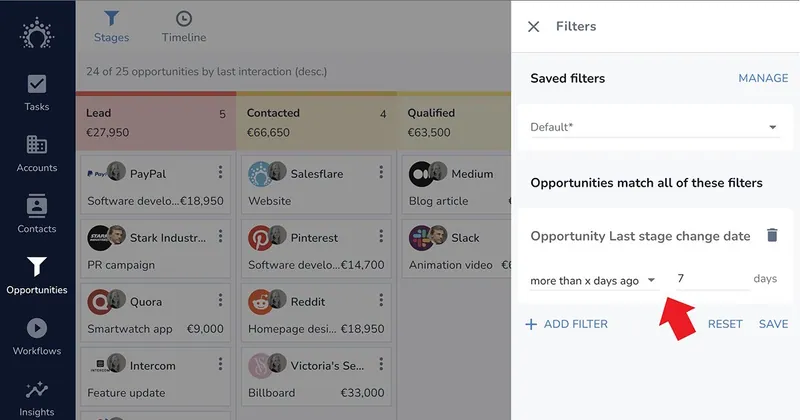Click the Stark Industries company logo

click(x=99, y=238)
